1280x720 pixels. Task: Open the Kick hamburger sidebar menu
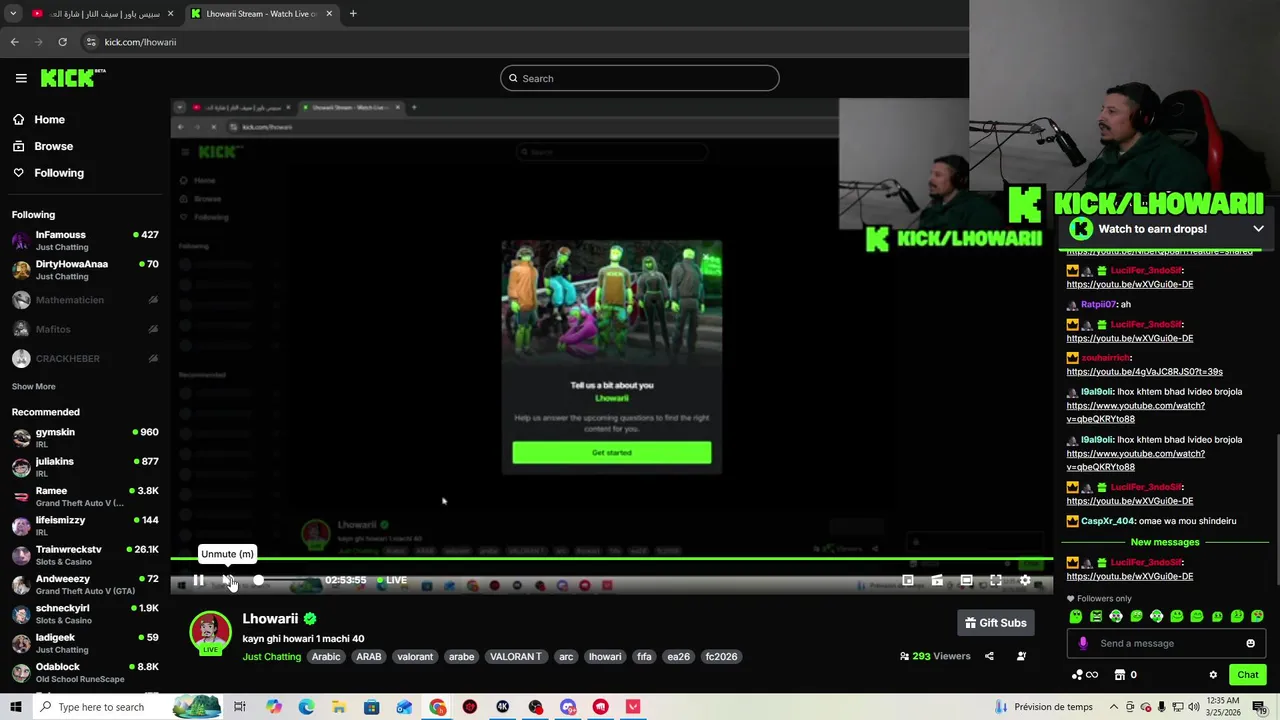point(21,78)
